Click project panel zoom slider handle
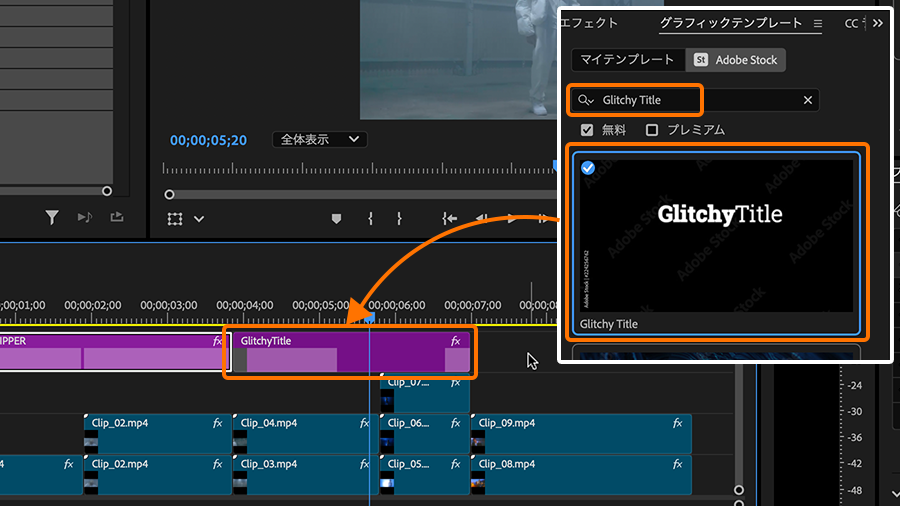Image resolution: width=900 pixels, height=506 pixels. coord(107,191)
